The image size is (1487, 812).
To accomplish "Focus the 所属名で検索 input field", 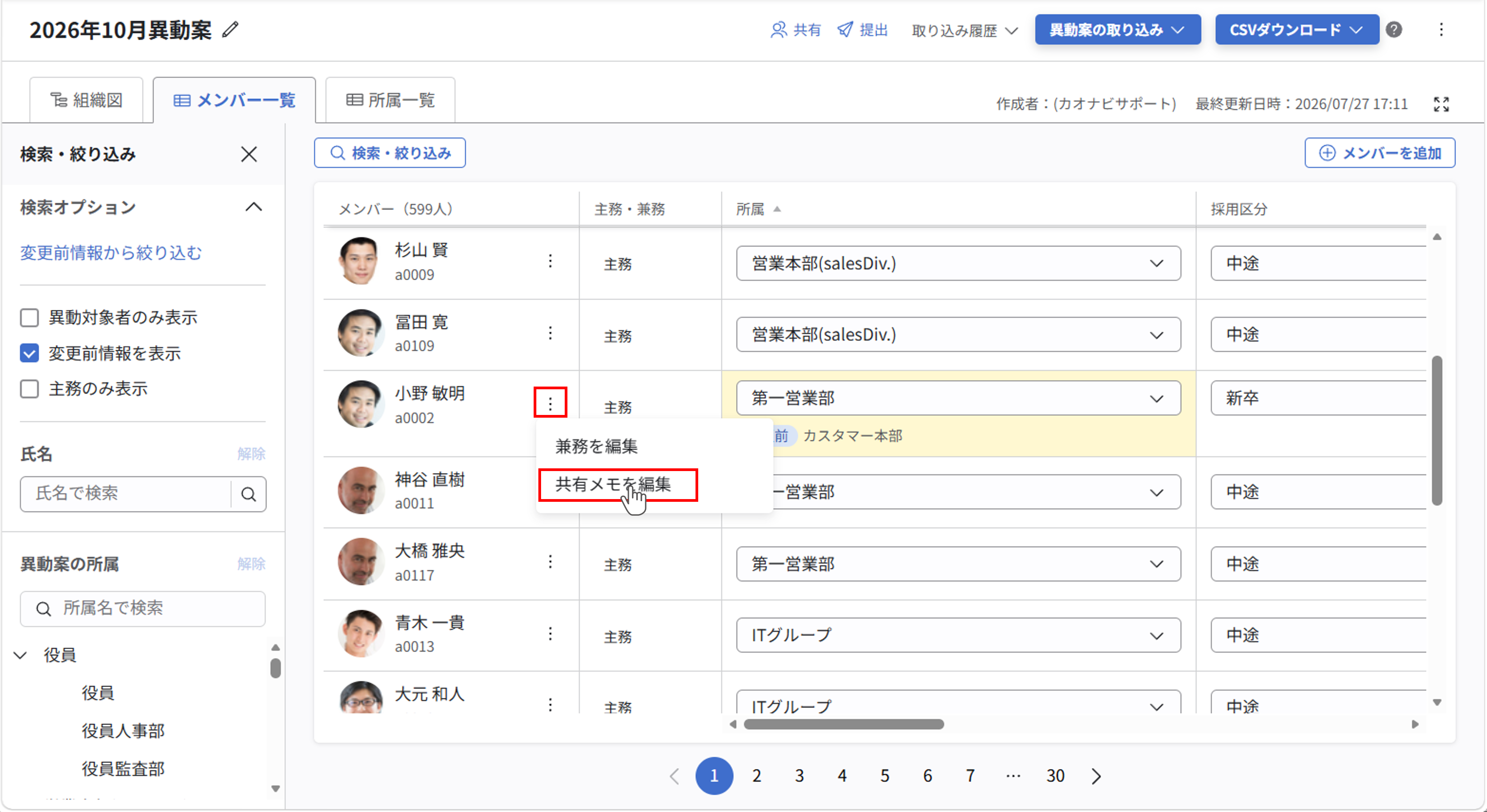I will pyautogui.click(x=143, y=609).
